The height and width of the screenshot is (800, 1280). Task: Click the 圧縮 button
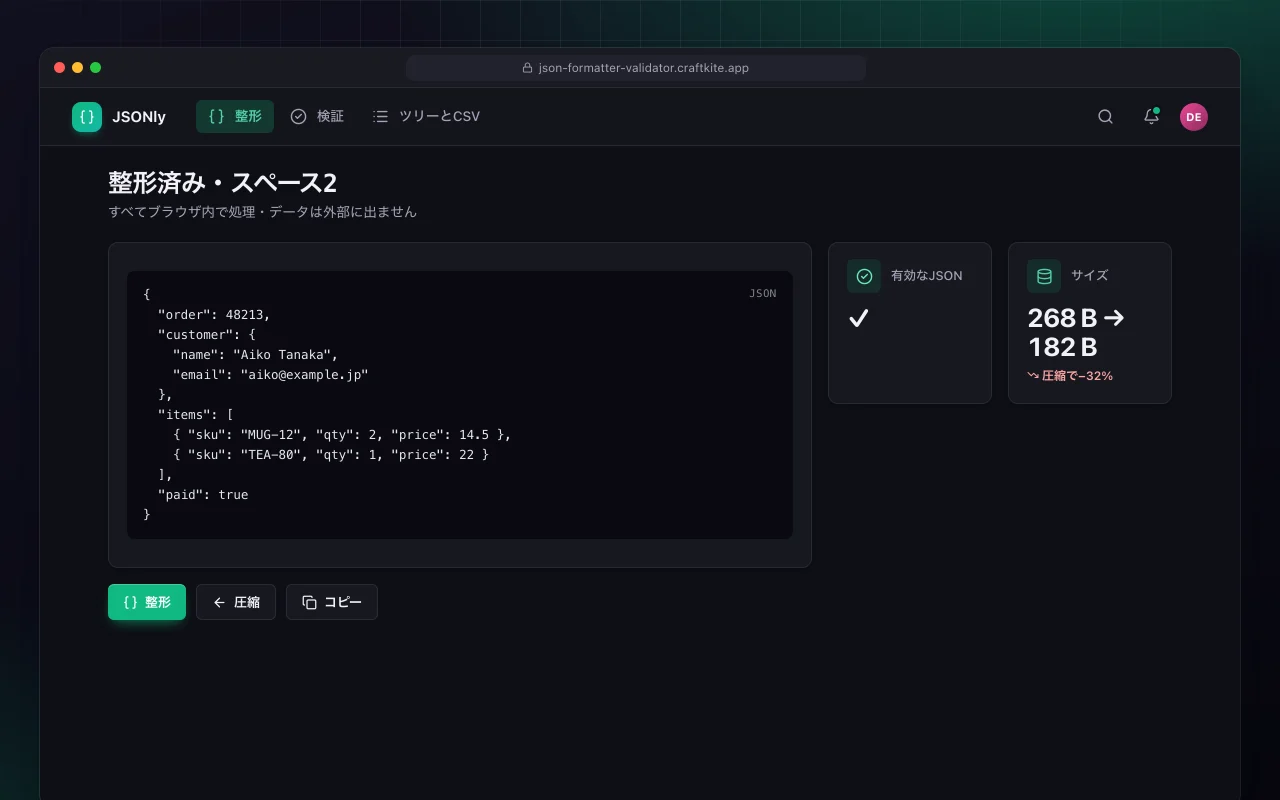click(236, 602)
